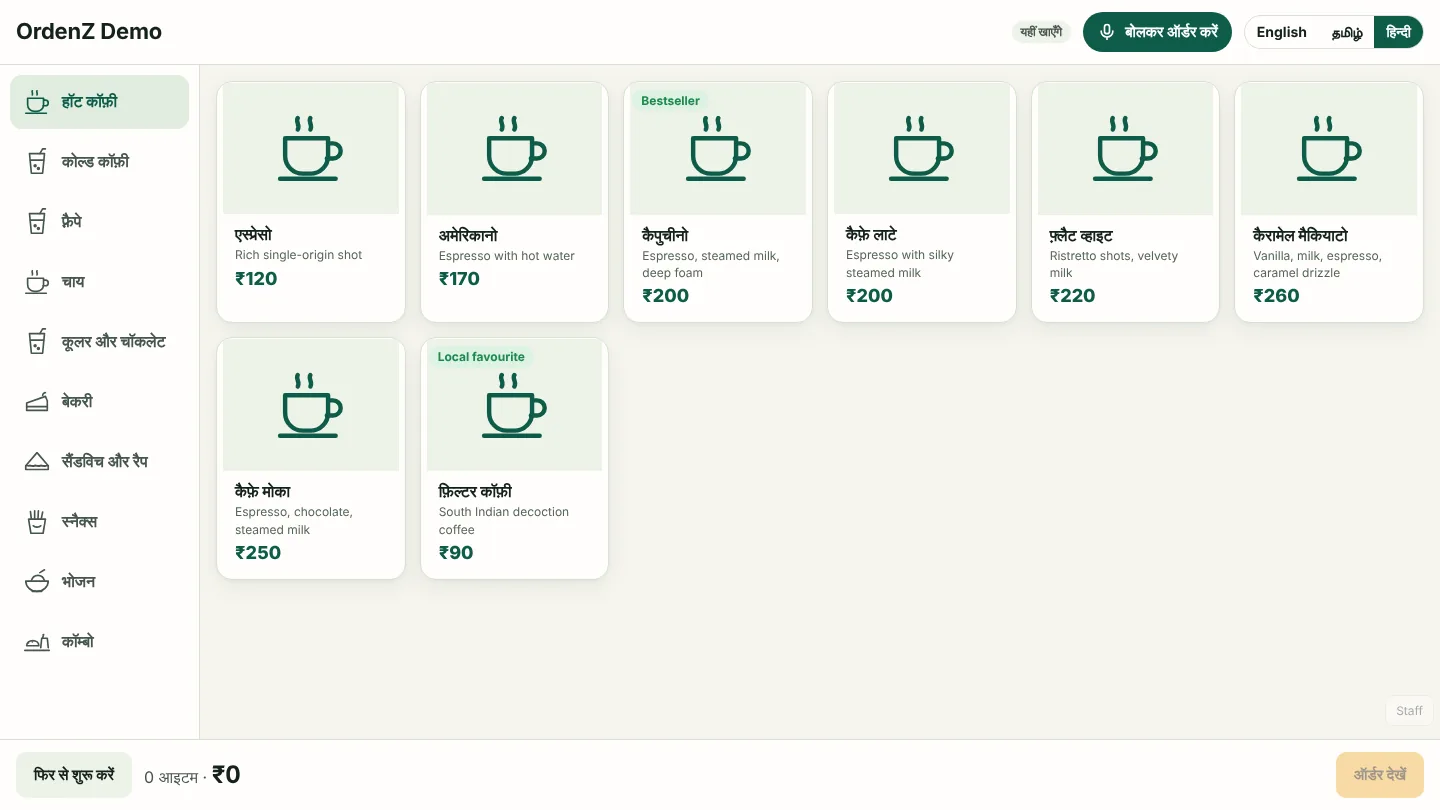Screen dimensions: 1440x810
Task: Click the ₹260 price on कैरामेल मैकियाटो
Action: [x=1276, y=296]
